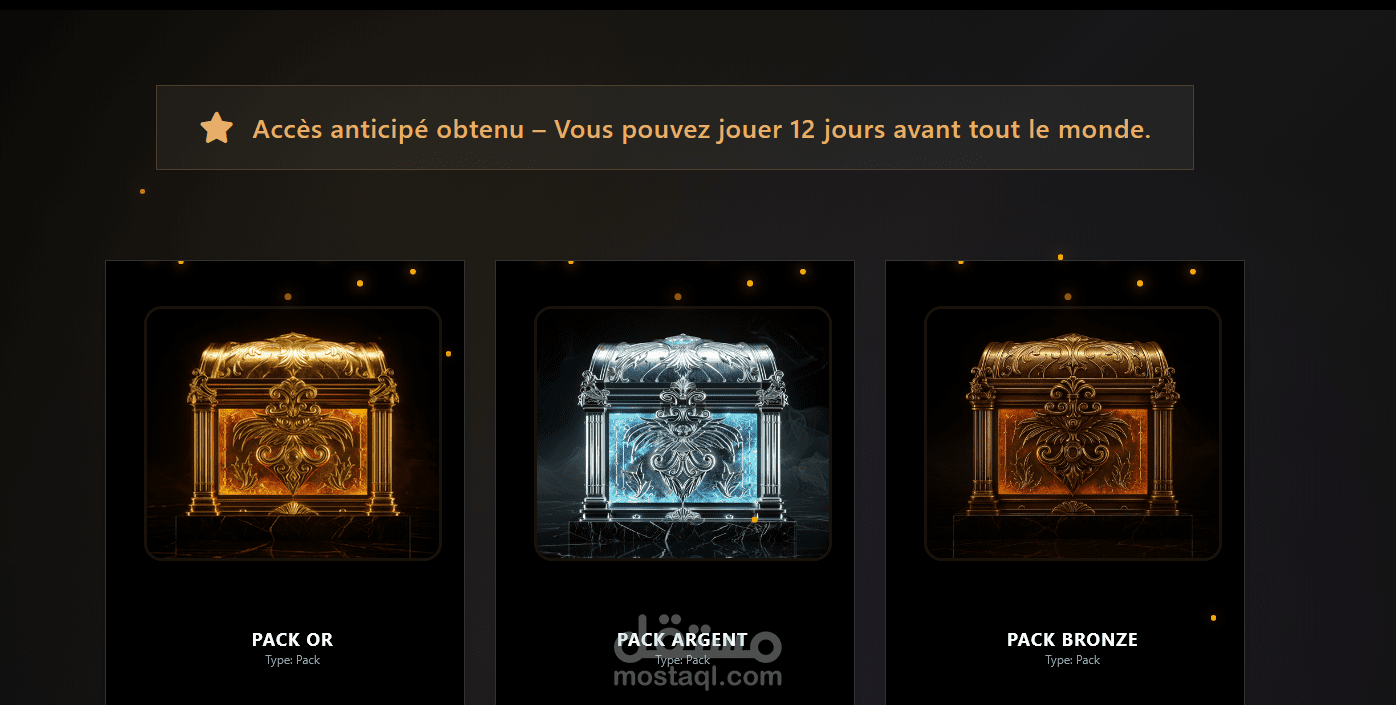Screen dimensions: 1396x705
Task: Open the PACK ARGENT title
Action: [x=682, y=640]
